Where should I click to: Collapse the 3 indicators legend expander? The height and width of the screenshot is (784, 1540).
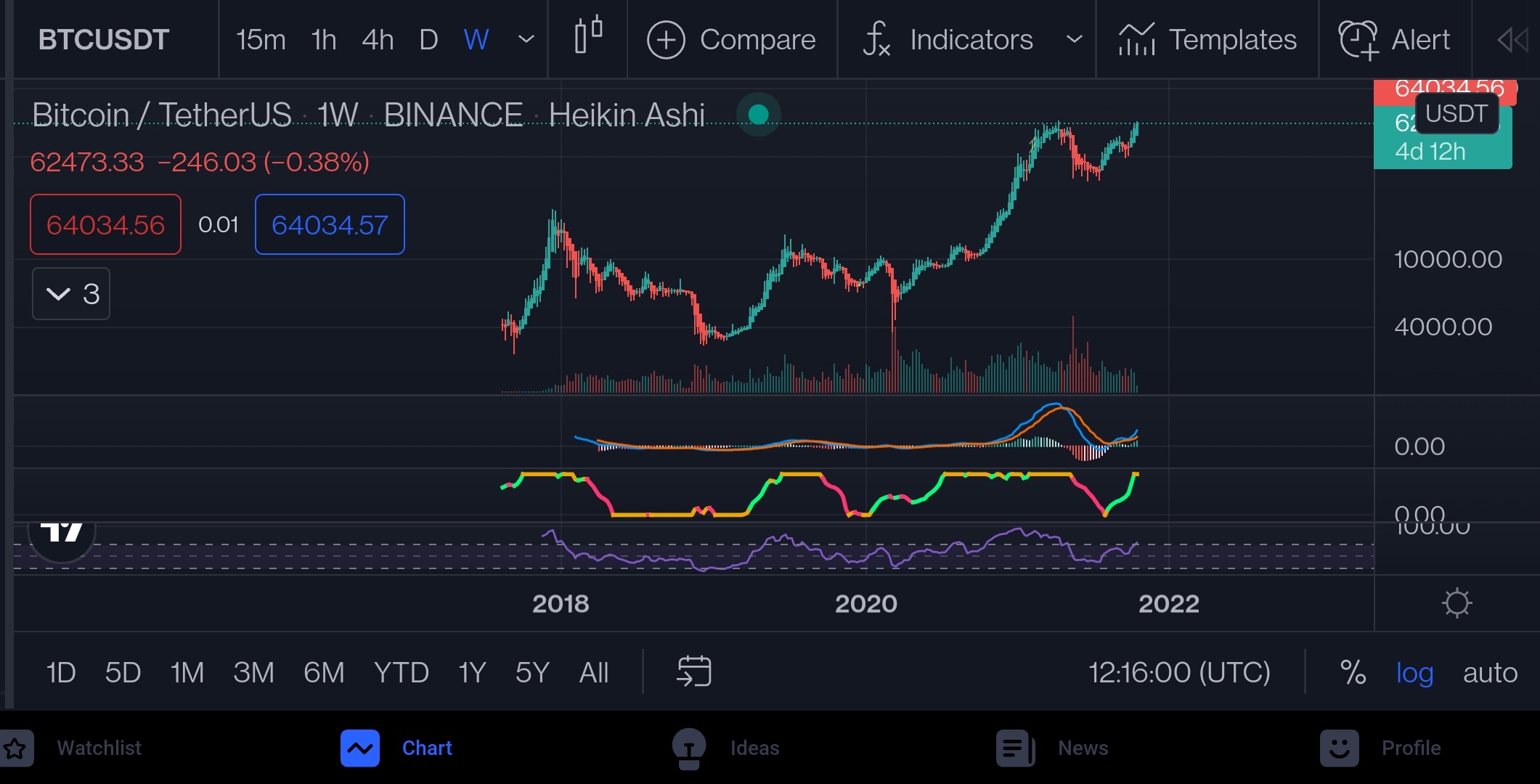(x=71, y=294)
